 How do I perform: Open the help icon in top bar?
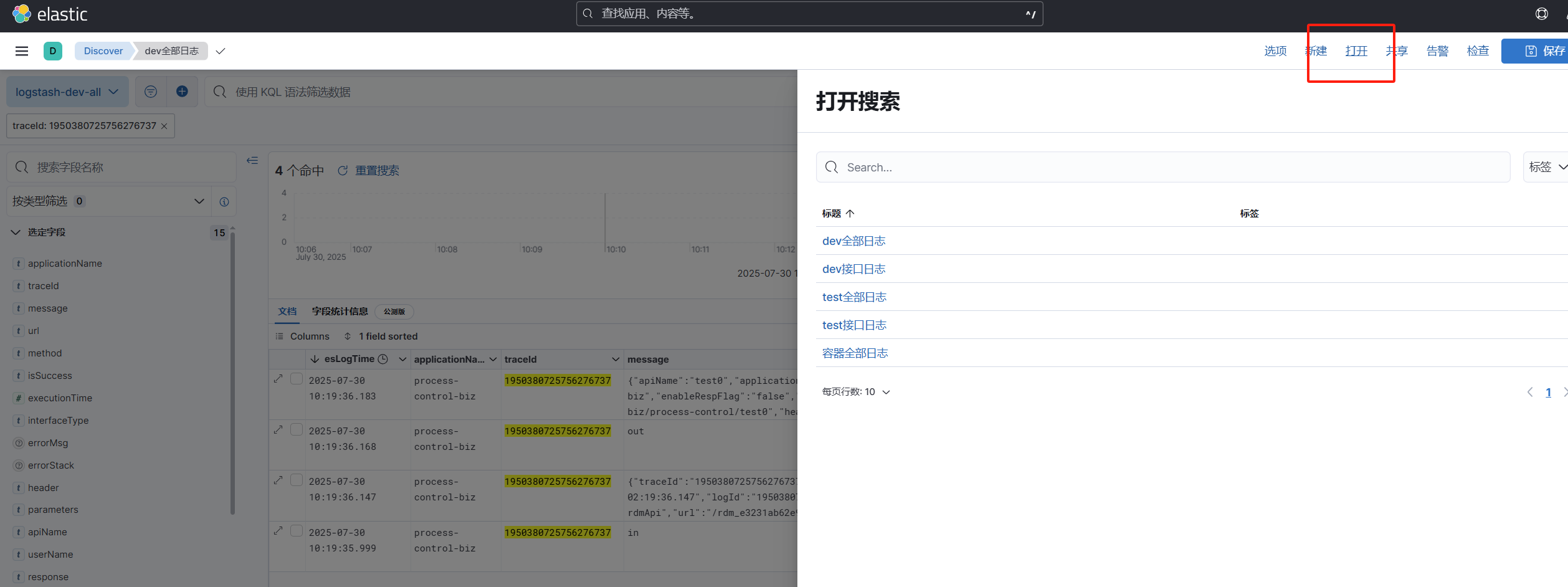pyautogui.click(x=1541, y=14)
